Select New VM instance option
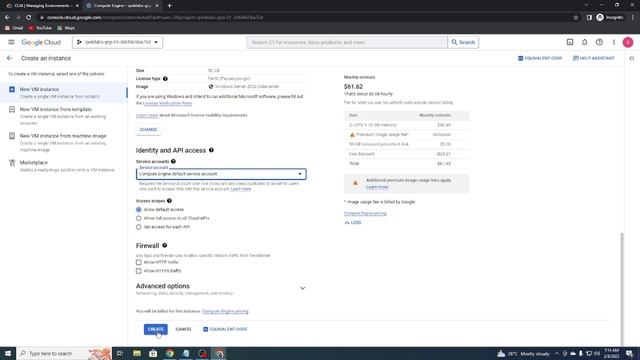Image resolution: width=640 pixels, height=360 pixels. point(64,93)
